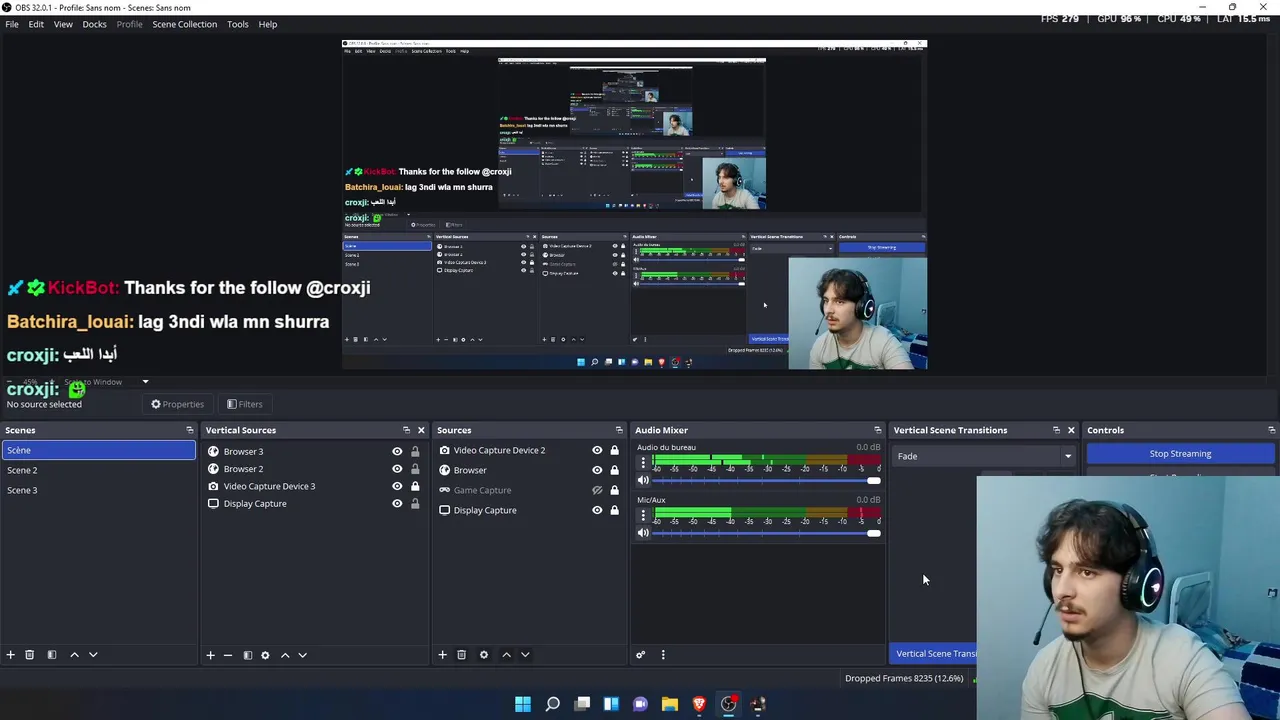Close the Vertical Sources dock

pyautogui.click(x=421, y=430)
